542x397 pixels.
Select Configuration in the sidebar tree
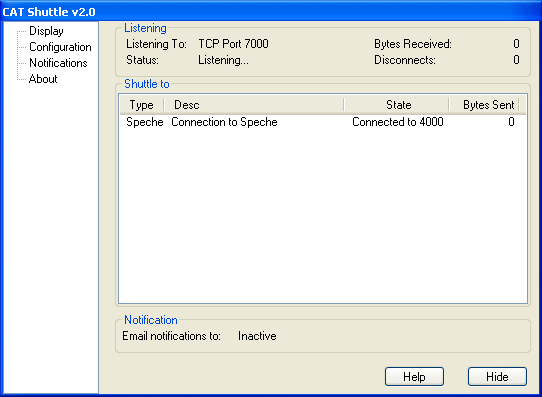[x=60, y=47]
